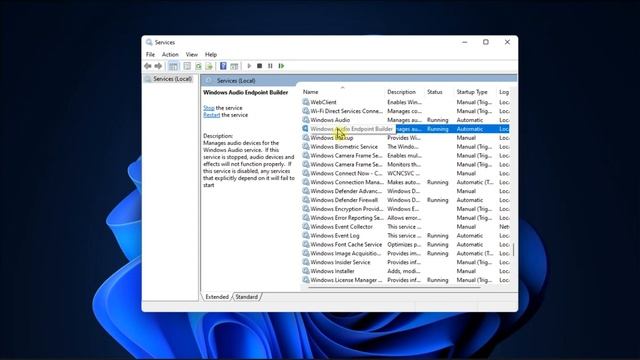Select the Windows Event Log row
This screenshot has width=640, height=360.
point(405,236)
